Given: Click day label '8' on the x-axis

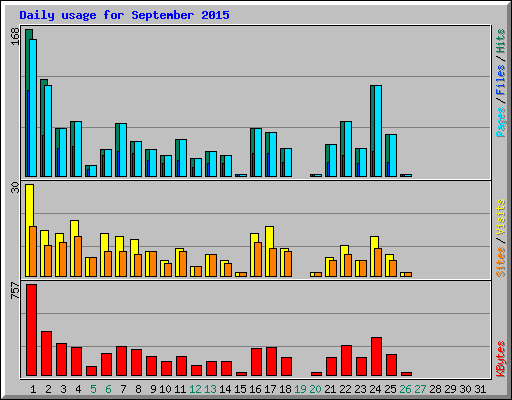Looking at the screenshot, I should coord(138,389).
